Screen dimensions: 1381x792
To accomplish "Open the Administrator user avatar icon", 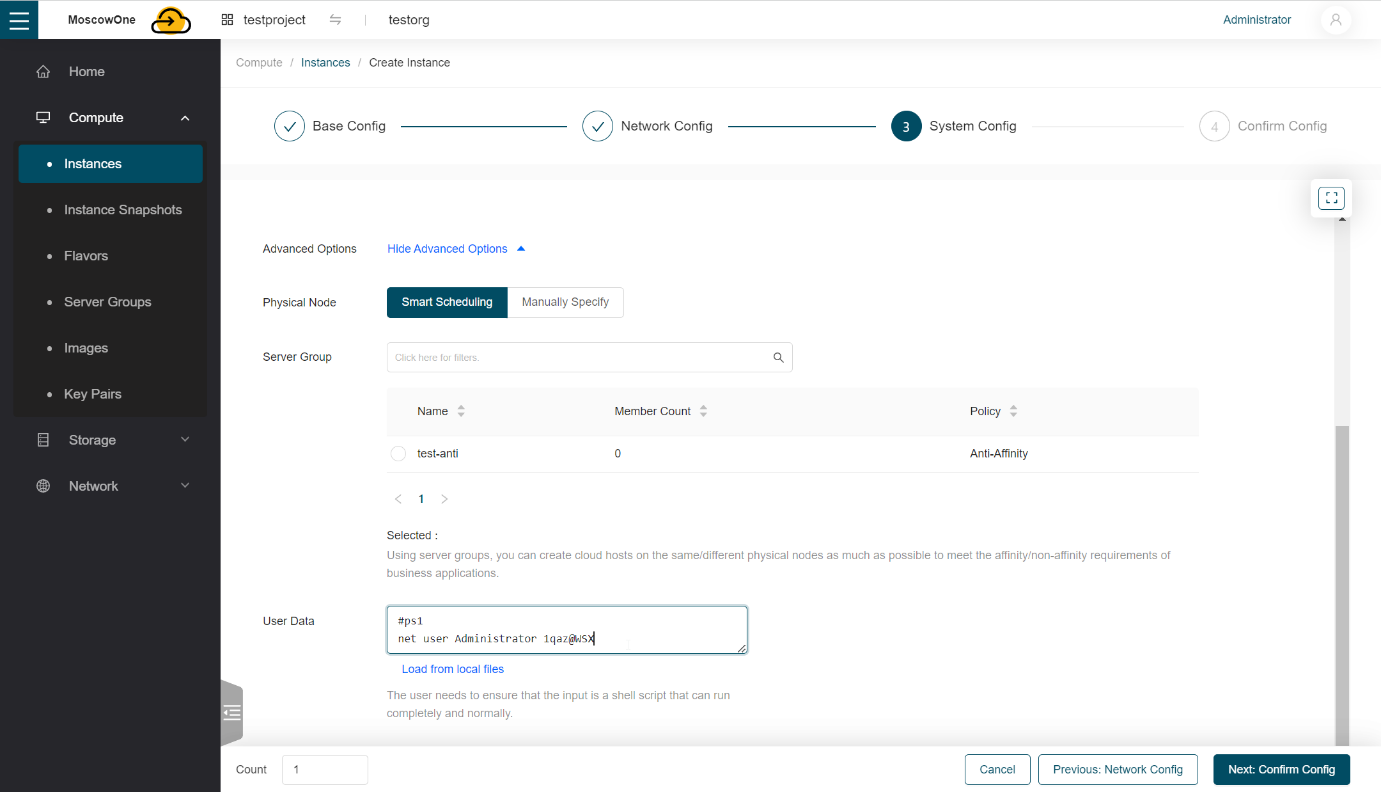I will click(x=1335, y=20).
